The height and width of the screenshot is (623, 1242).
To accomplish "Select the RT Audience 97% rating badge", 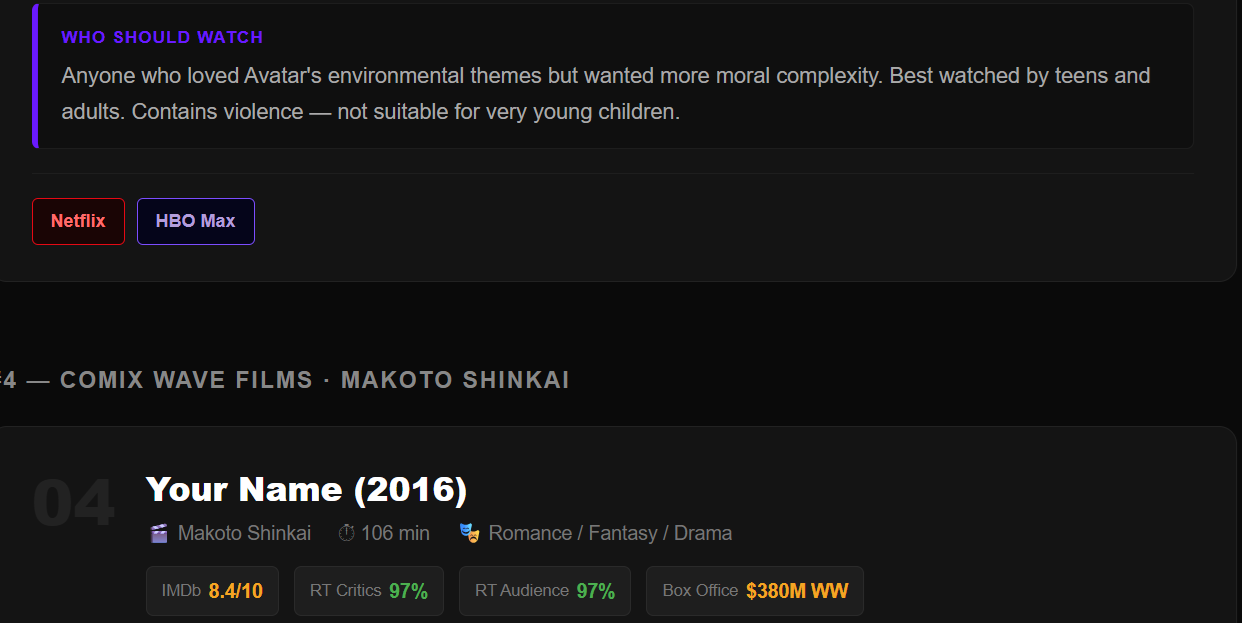I will (544, 590).
